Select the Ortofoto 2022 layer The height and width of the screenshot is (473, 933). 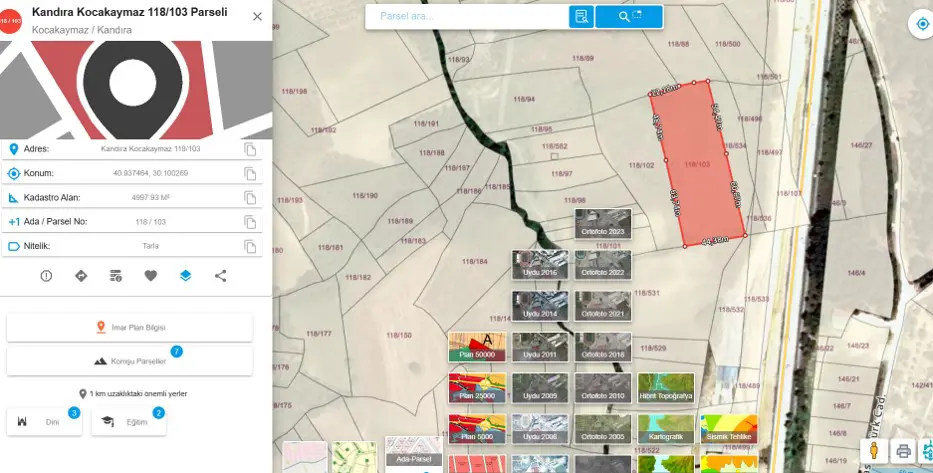tap(603, 265)
